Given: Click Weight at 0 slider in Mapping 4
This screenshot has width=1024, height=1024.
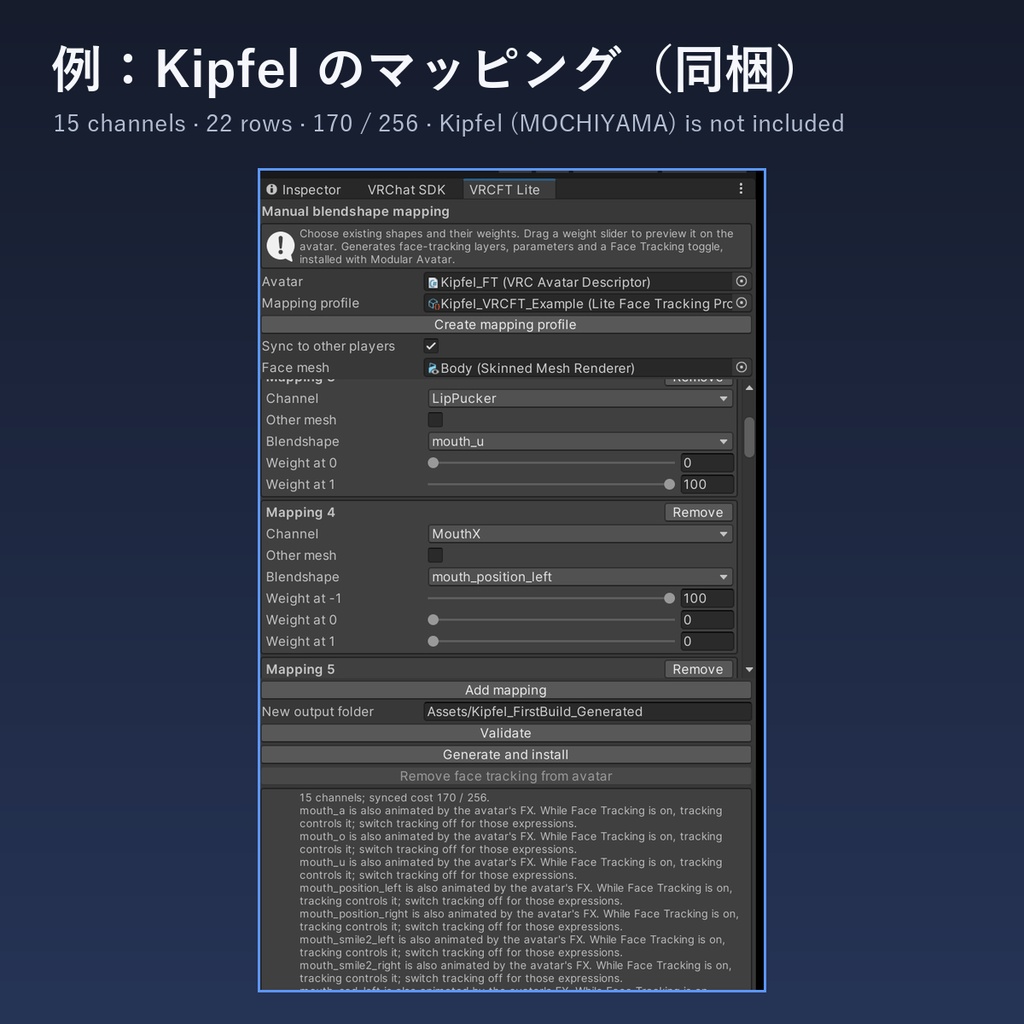Looking at the screenshot, I should tap(551, 620).
